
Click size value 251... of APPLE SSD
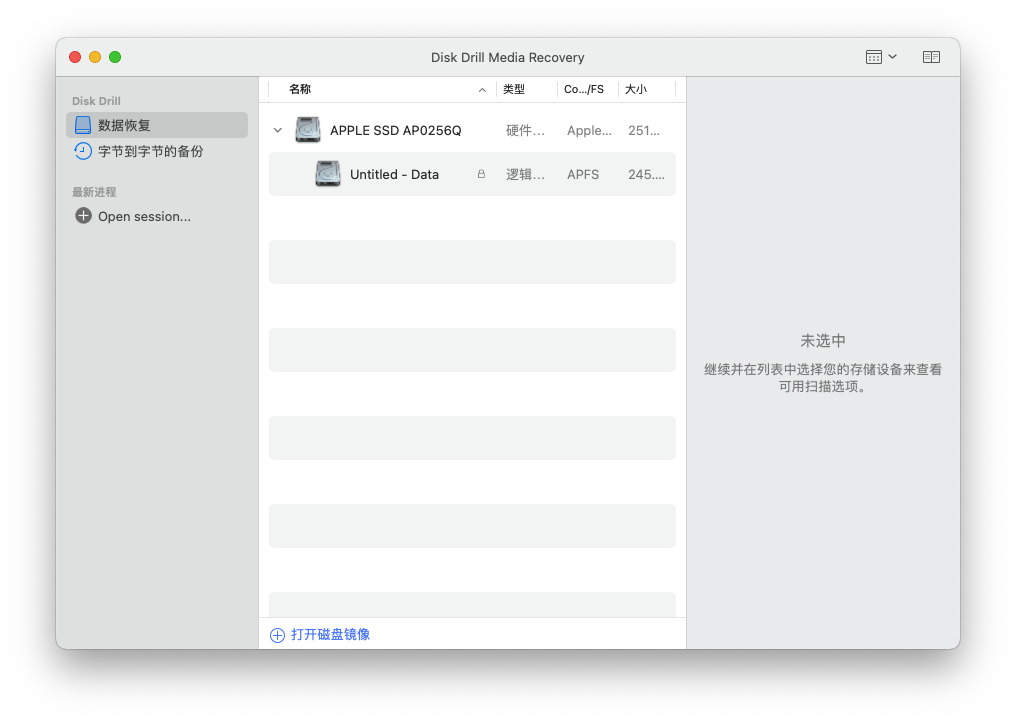pyautogui.click(x=643, y=130)
